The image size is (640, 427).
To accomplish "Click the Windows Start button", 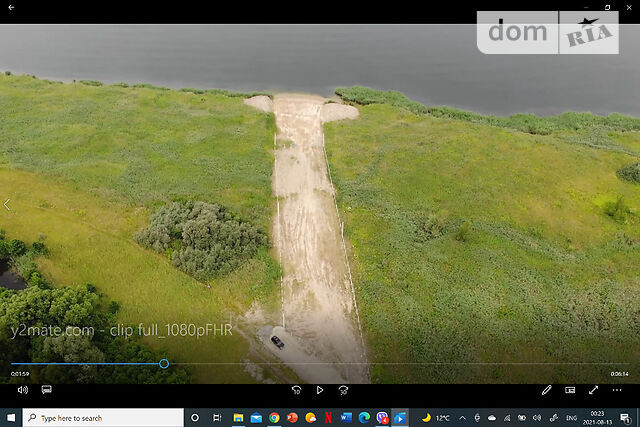I will point(12,417).
